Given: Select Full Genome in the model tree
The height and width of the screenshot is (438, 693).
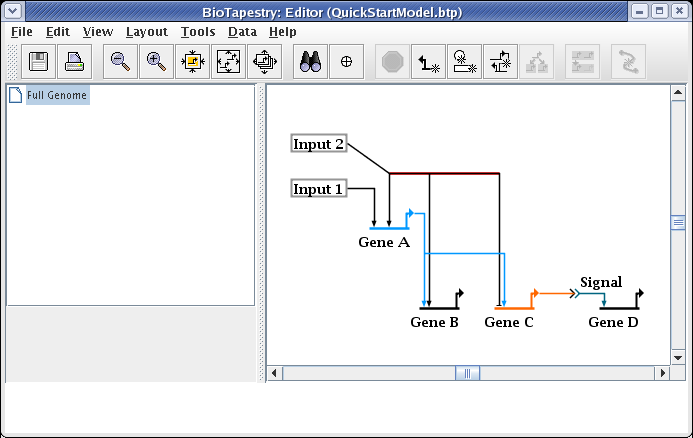Looking at the screenshot, I should coord(57,96).
